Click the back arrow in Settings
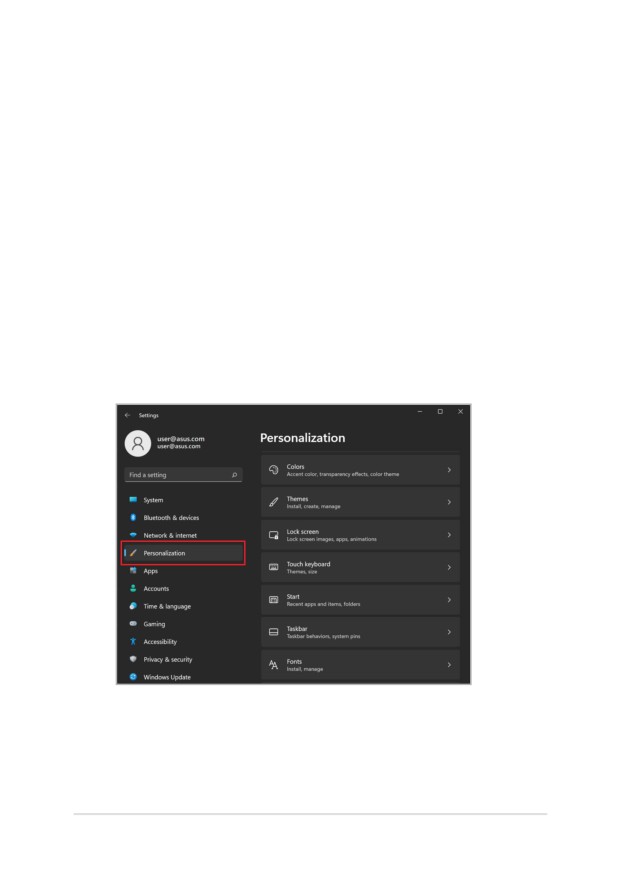 [127, 415]
